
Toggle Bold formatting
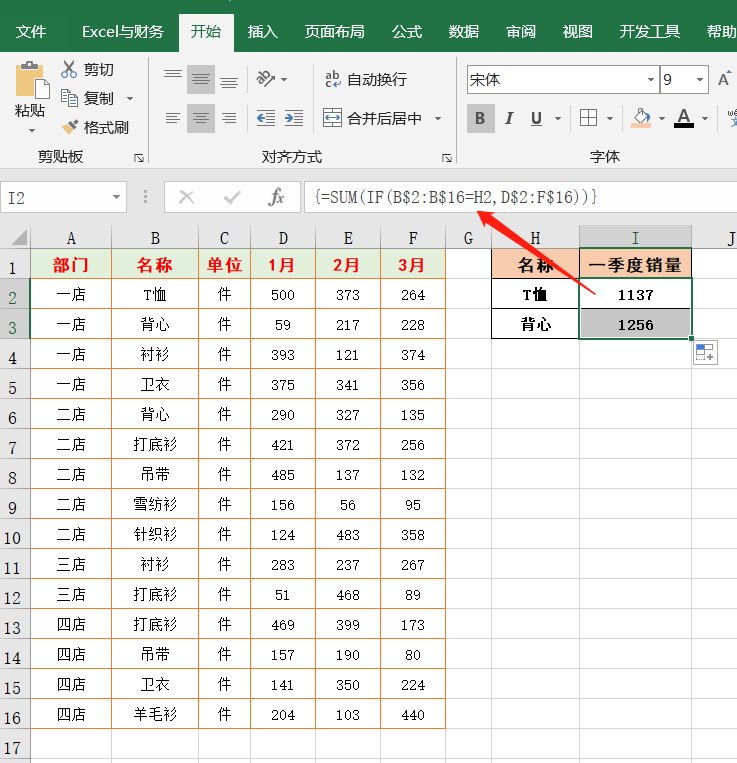coord(481,118)
